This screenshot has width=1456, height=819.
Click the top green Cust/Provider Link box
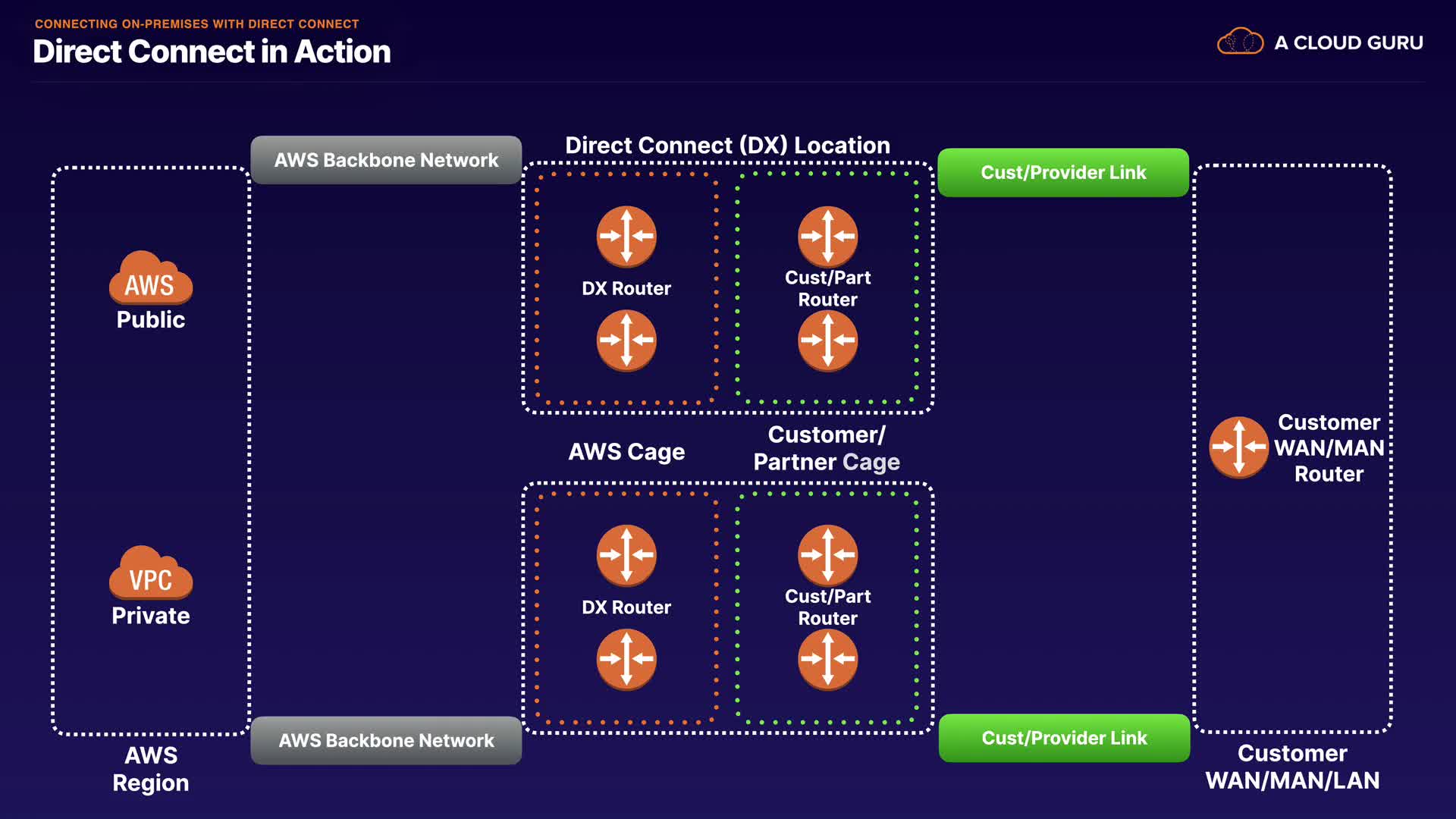point(1063,173)
